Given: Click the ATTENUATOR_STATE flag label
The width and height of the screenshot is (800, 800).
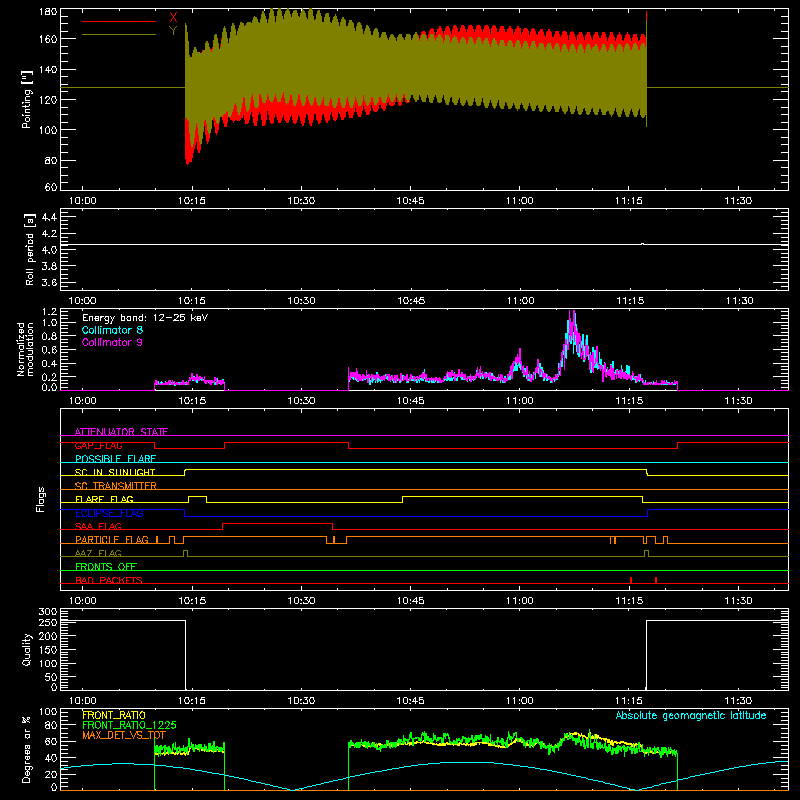Looking at the screenshot, I should tap(121, 432).
